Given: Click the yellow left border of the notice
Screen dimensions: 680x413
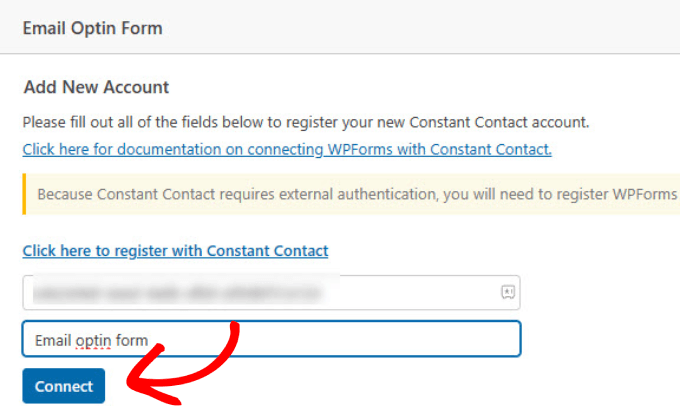Looking at the screenshot, I should click(x=24, y=194).
